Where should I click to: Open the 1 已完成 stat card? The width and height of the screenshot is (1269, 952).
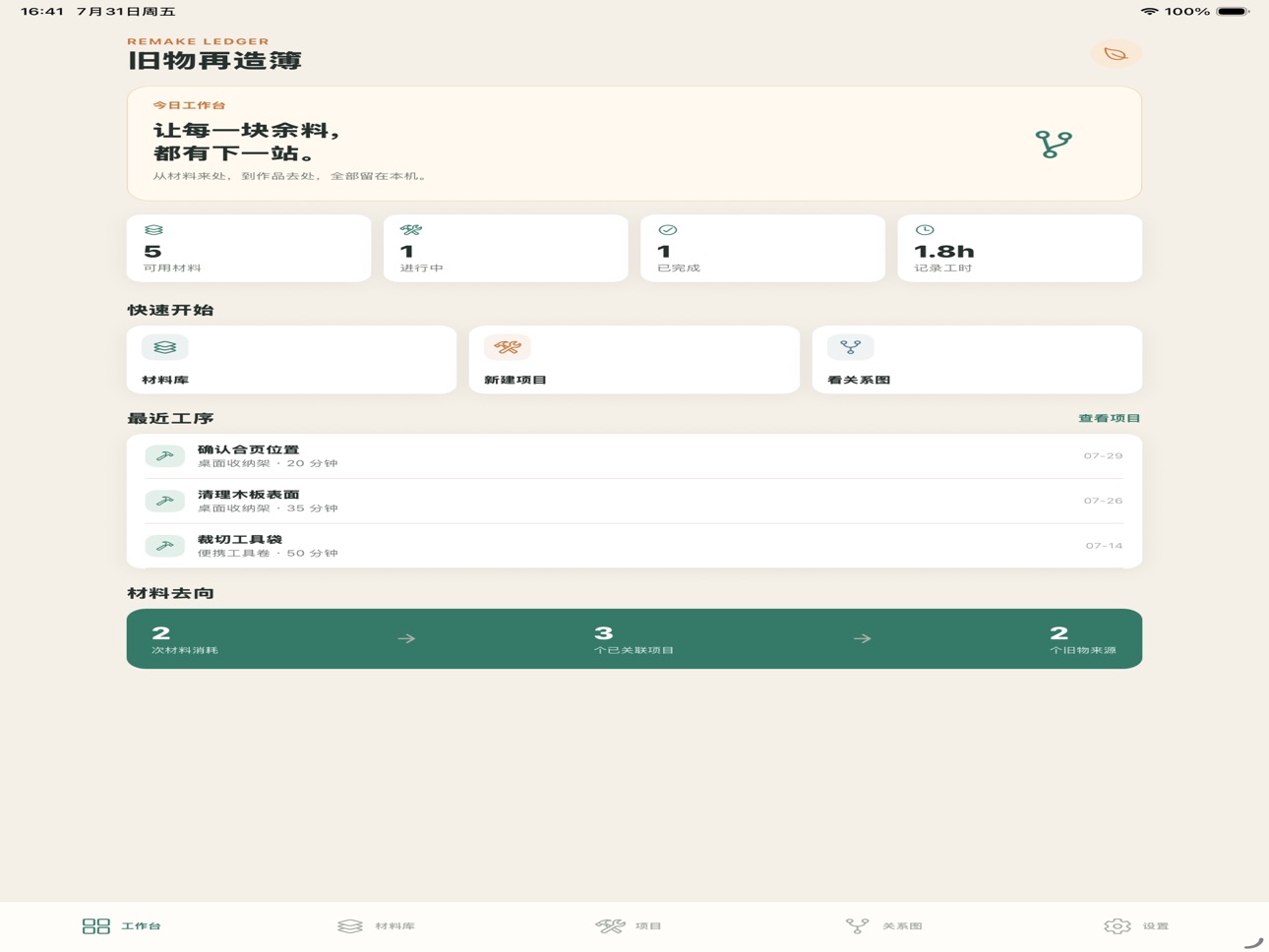tap(762, 249)
